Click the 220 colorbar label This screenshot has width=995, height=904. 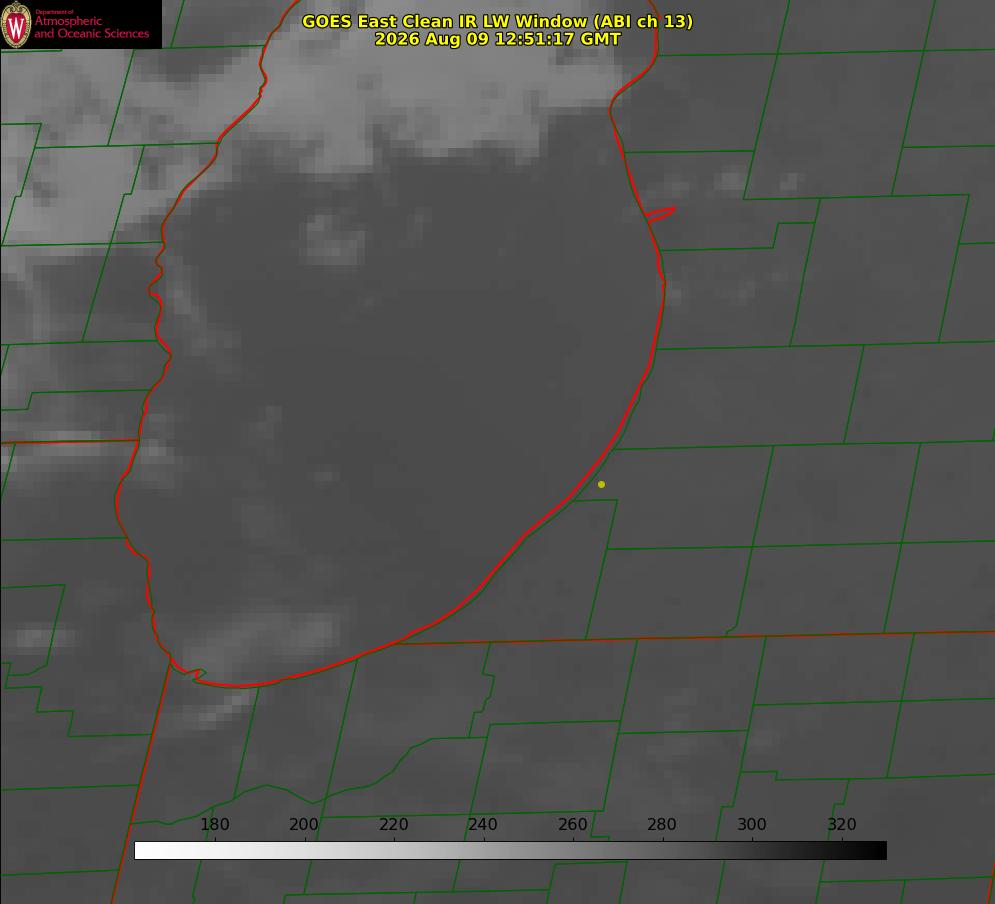tap(393, 824)
